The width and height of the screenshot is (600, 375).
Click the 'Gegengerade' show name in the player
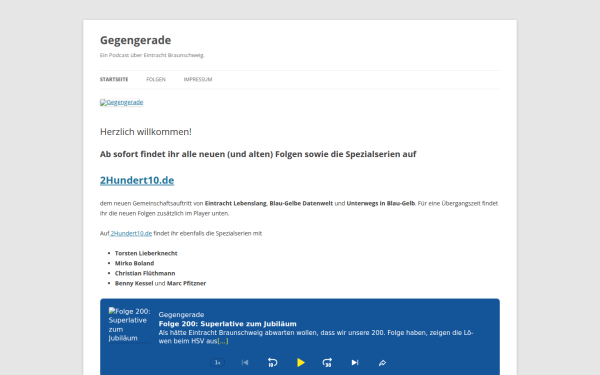point(181,315)
